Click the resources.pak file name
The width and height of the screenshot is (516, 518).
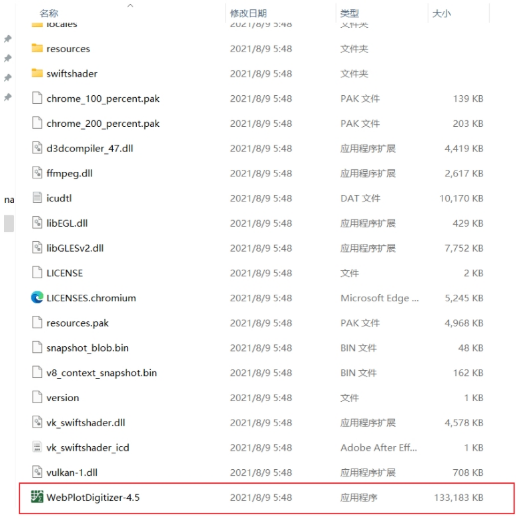(78, 323)
